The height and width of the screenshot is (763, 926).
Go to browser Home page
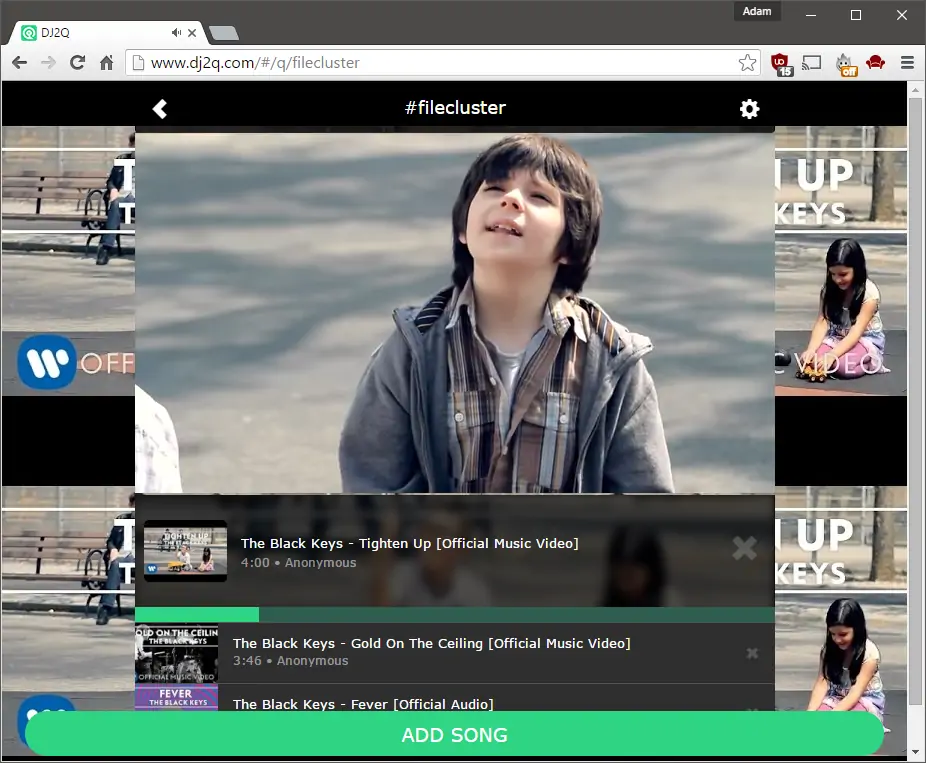tap(106, 63)
